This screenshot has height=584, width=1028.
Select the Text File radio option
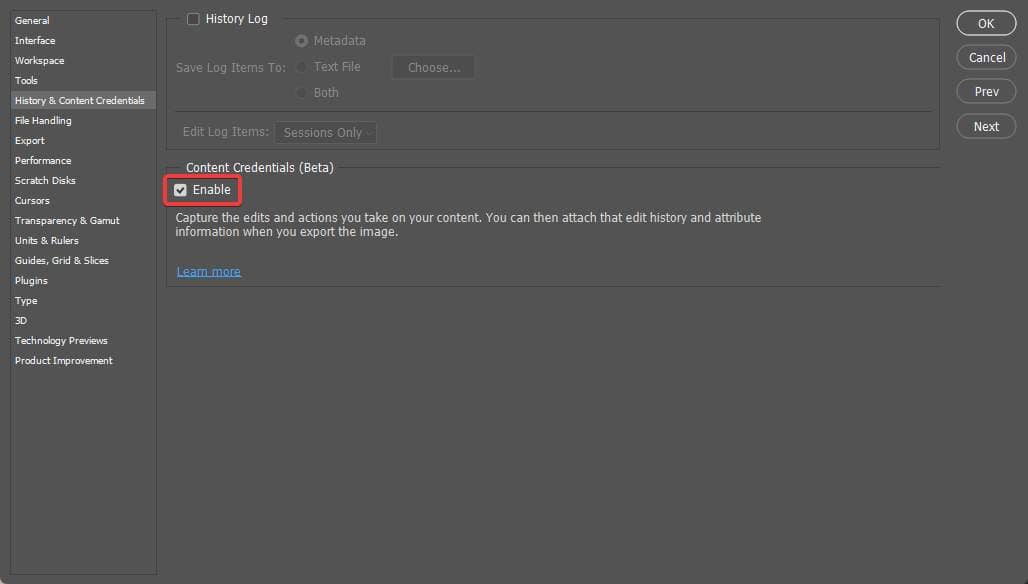(x=301, y=67)
